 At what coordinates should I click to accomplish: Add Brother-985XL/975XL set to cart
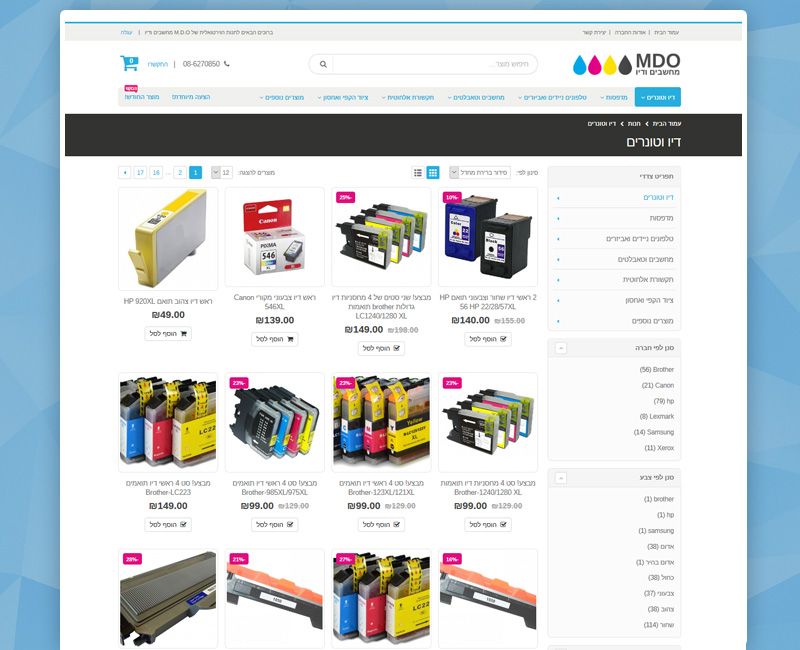[274, 524]
